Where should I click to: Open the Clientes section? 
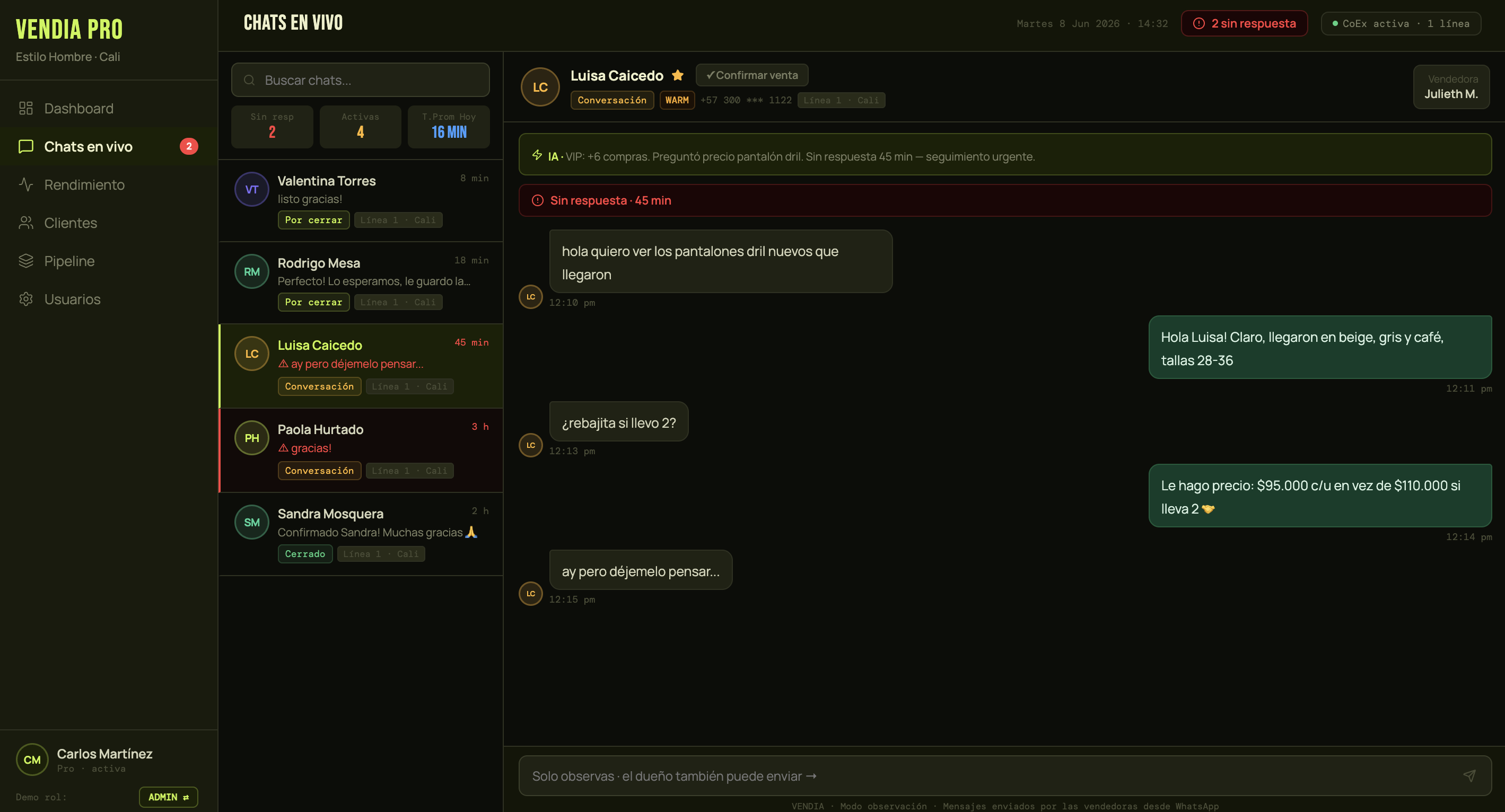[x=109, y=223]
